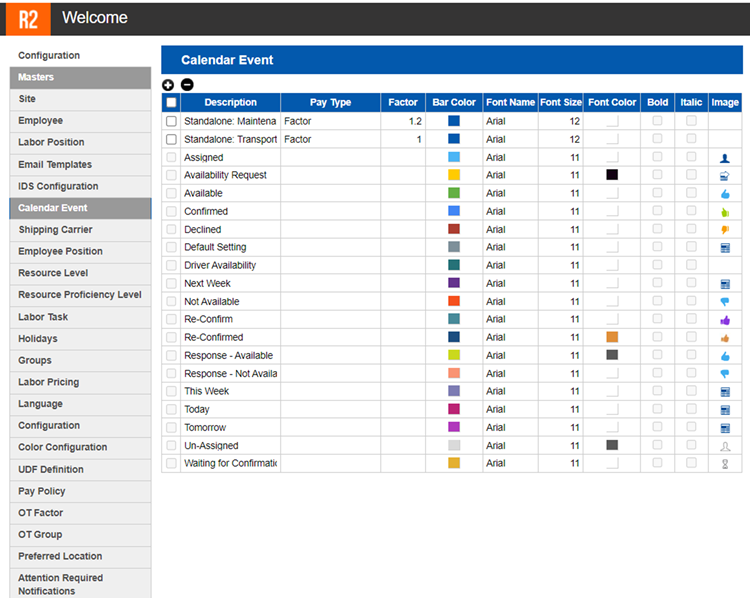
Task: Click the grey person icon in Un-Assigned row
Action: pyautogui.click(x=725, y=446)
